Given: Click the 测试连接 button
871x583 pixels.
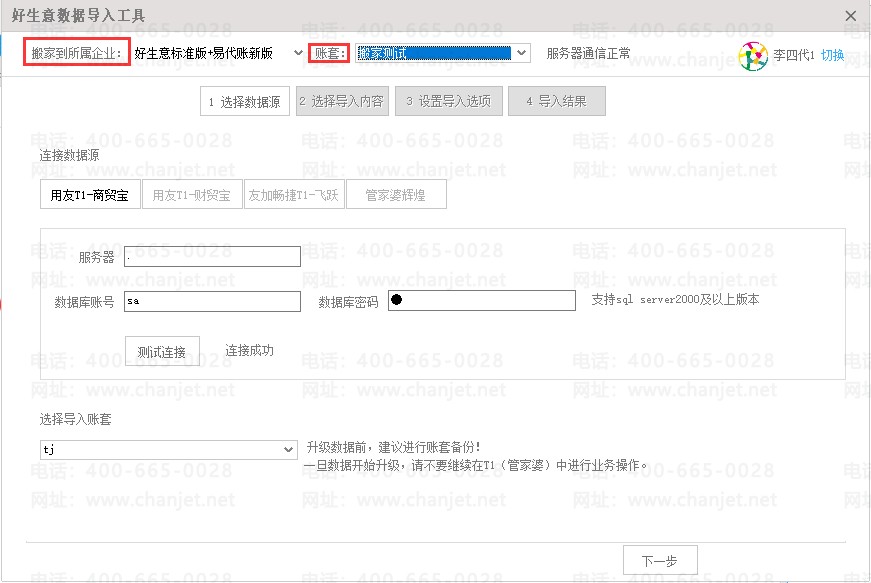Looking at the screenshot, I should 162,351.
